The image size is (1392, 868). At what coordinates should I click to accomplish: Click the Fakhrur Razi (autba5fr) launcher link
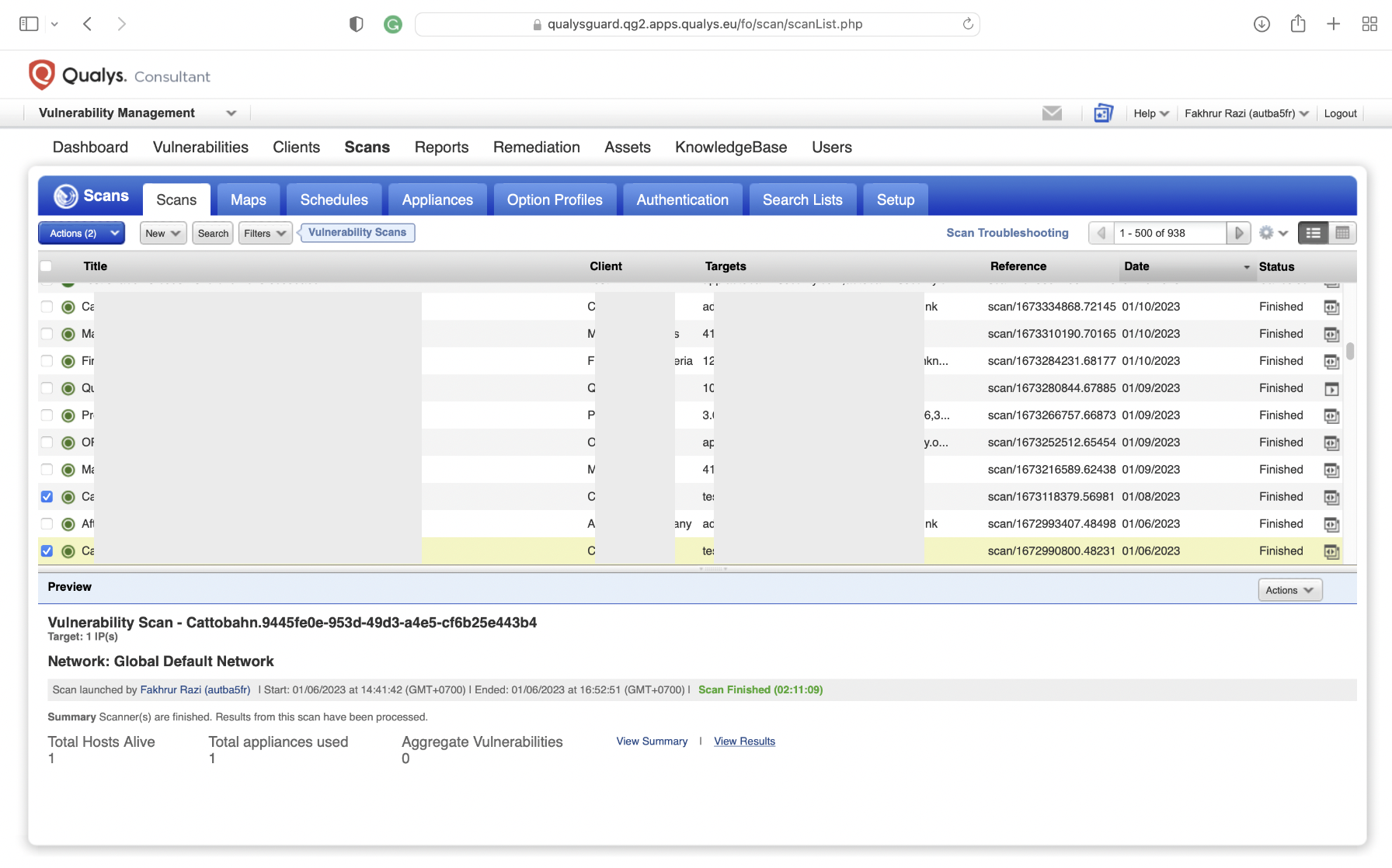tap(195, 689)
